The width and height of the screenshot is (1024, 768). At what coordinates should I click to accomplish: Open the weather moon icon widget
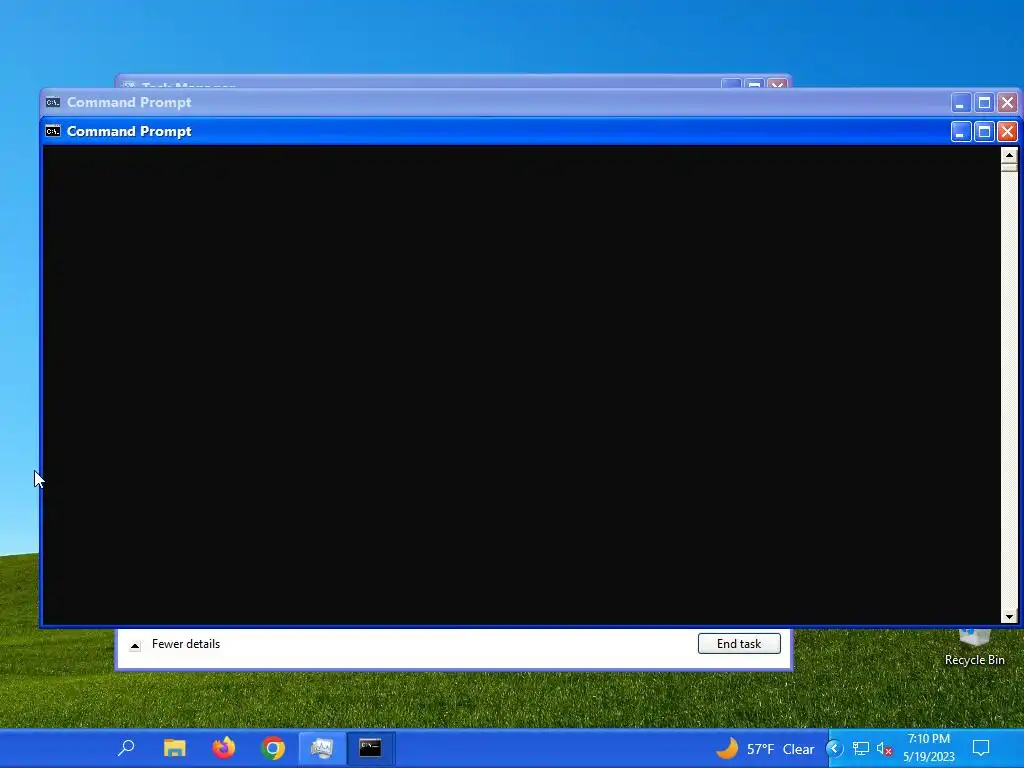(727, 748)
